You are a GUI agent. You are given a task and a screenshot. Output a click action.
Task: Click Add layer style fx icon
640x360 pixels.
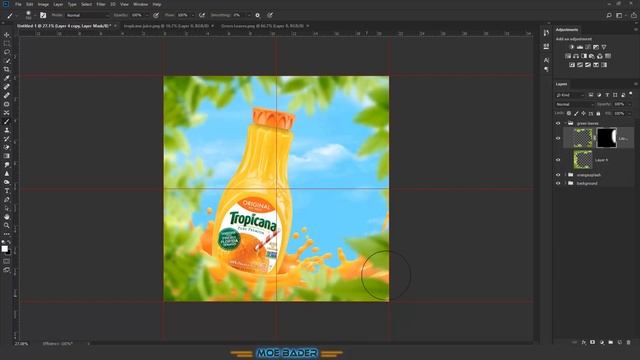point(584,342)
